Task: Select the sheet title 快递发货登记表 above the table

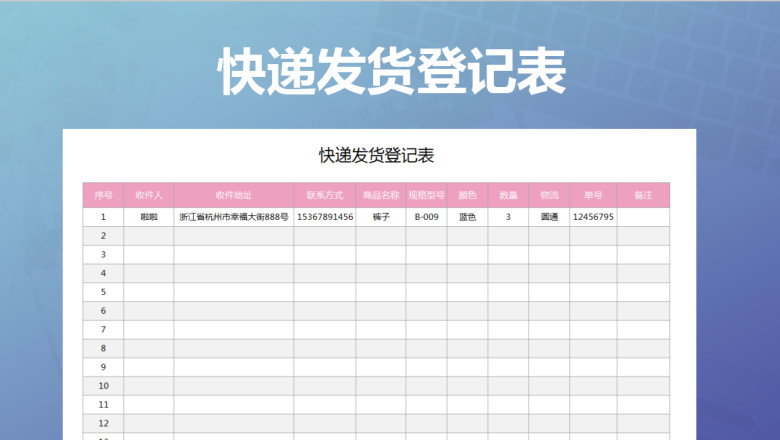Action: click(377, 155)
